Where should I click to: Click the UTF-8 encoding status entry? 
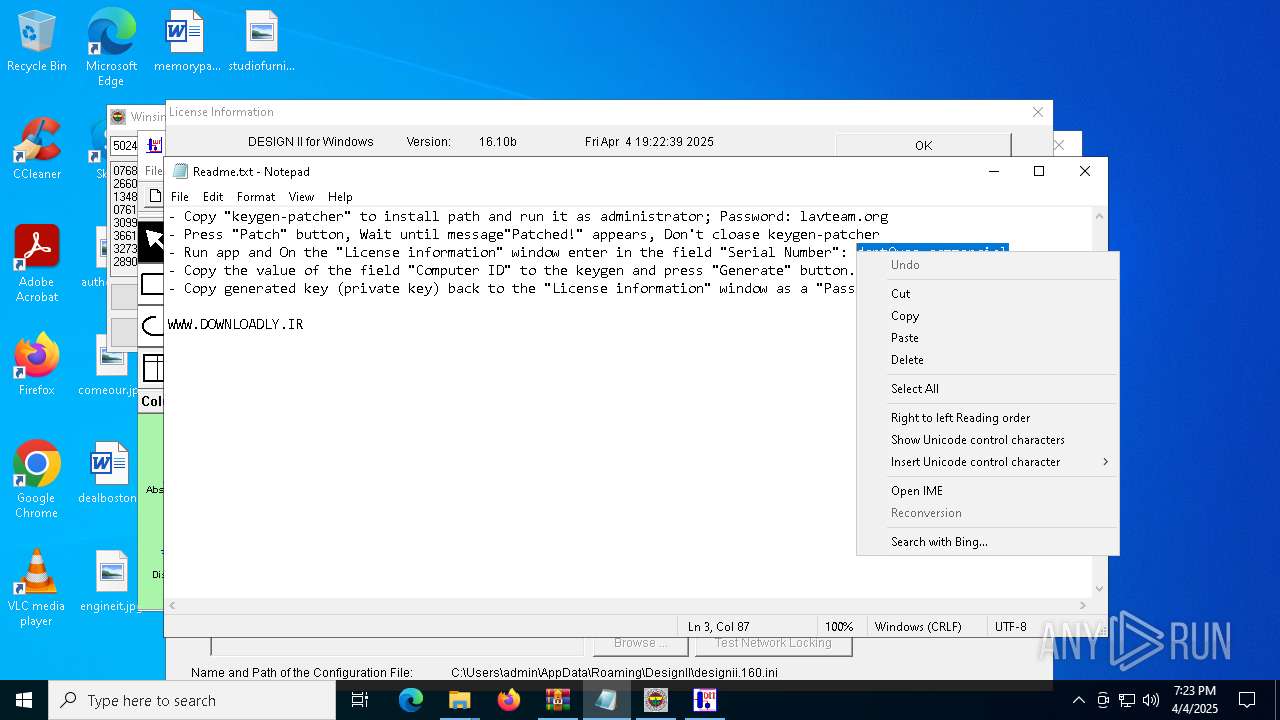(x=1010, y=627)
